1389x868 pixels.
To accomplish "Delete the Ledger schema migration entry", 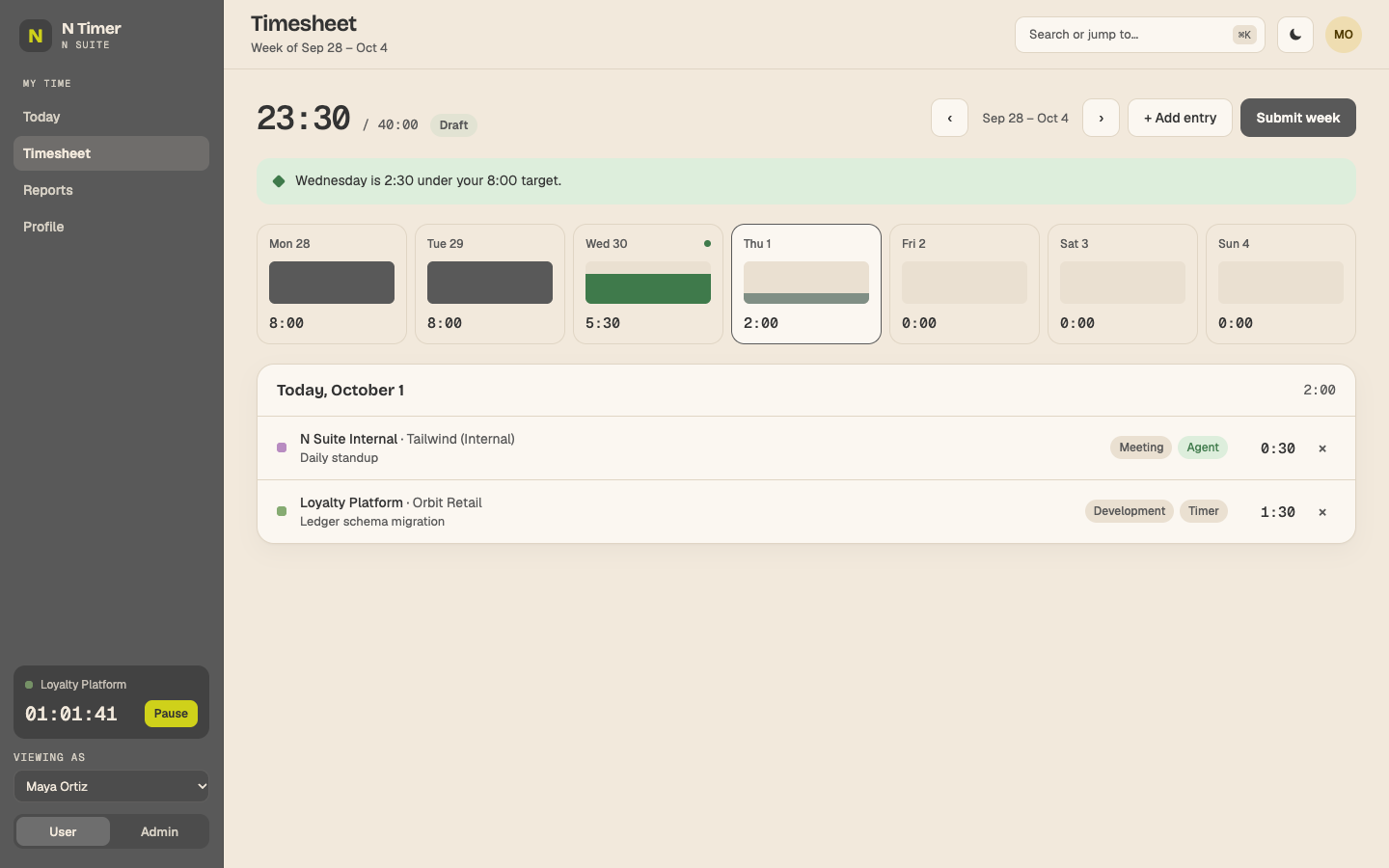I will coord(1322,512).
